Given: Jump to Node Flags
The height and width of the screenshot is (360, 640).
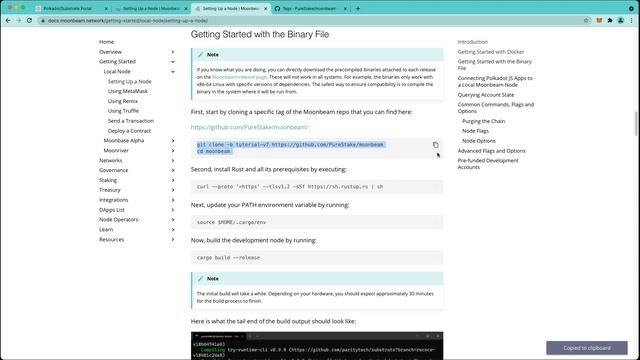Looking at the screenshot, I should [x=475, y=131].
